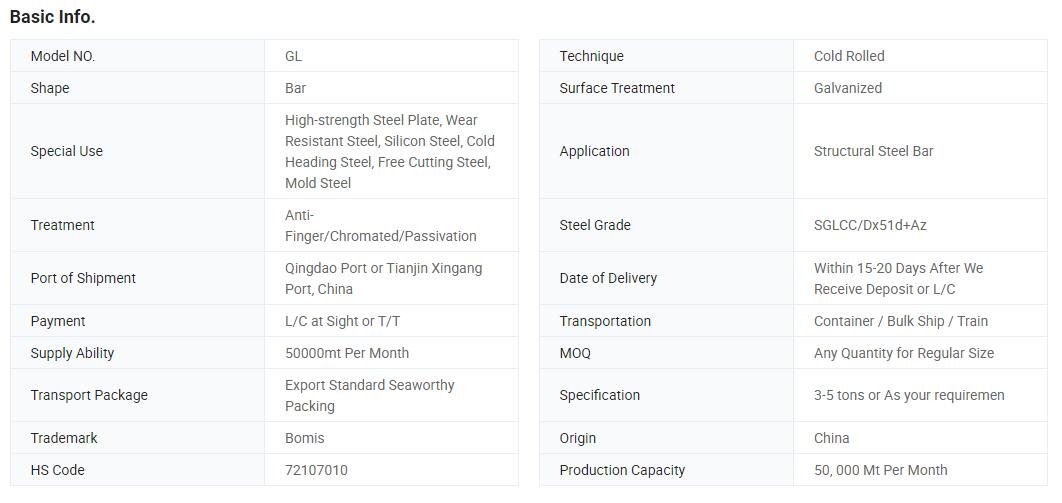Click the L/C at Sight or T/T value
1062x503 pixels.
(x=342, y=321)
